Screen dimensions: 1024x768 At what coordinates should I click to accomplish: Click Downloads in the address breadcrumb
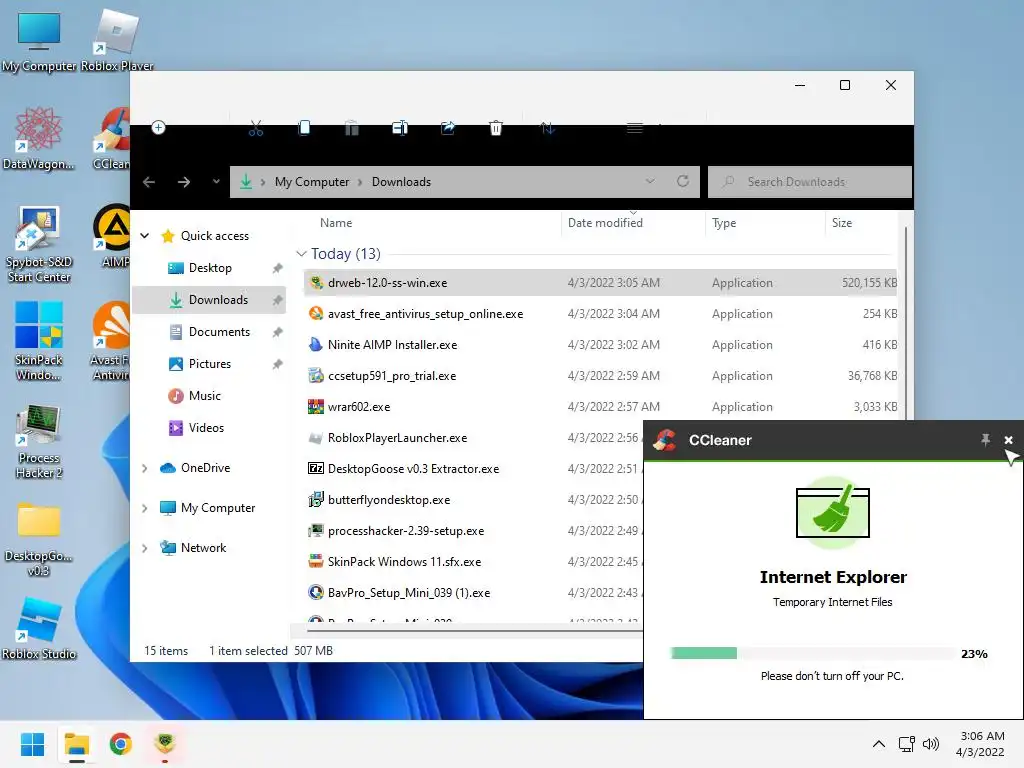pos(401,182)
